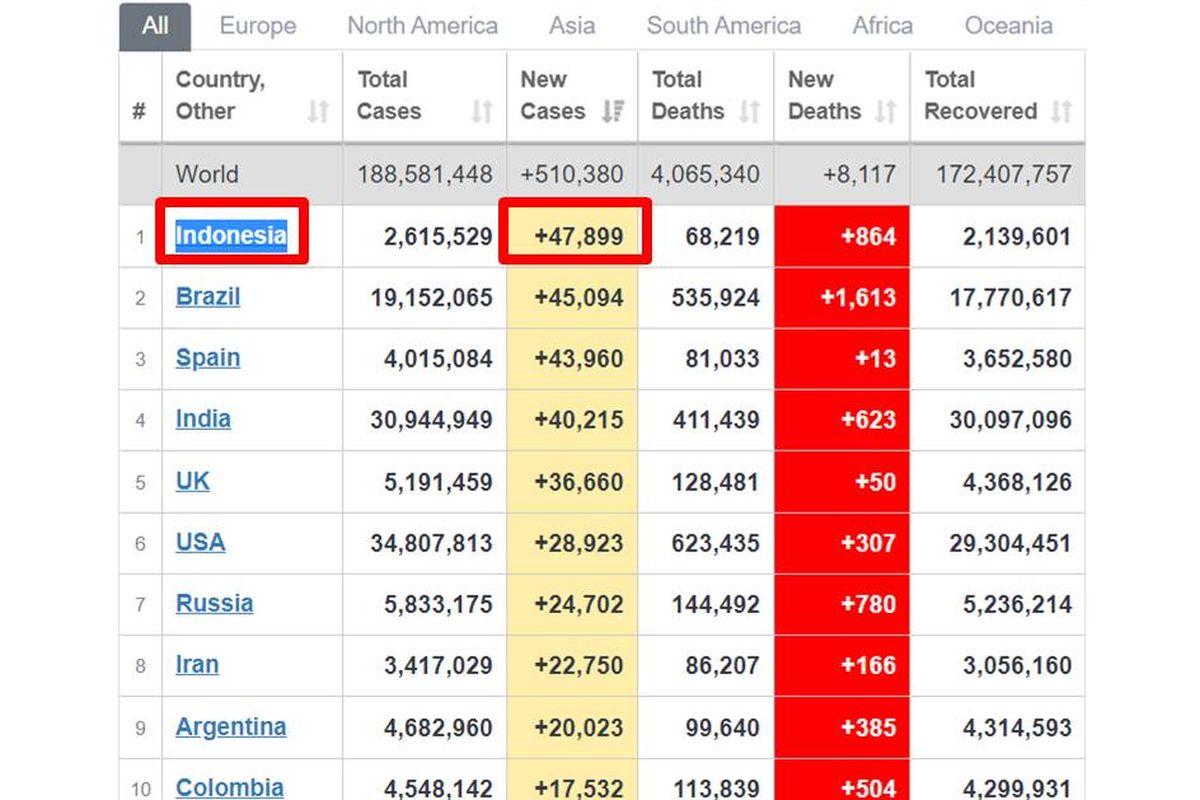1200x800 pixels.
Task: Click the UK link
Action: click(193, 481)
